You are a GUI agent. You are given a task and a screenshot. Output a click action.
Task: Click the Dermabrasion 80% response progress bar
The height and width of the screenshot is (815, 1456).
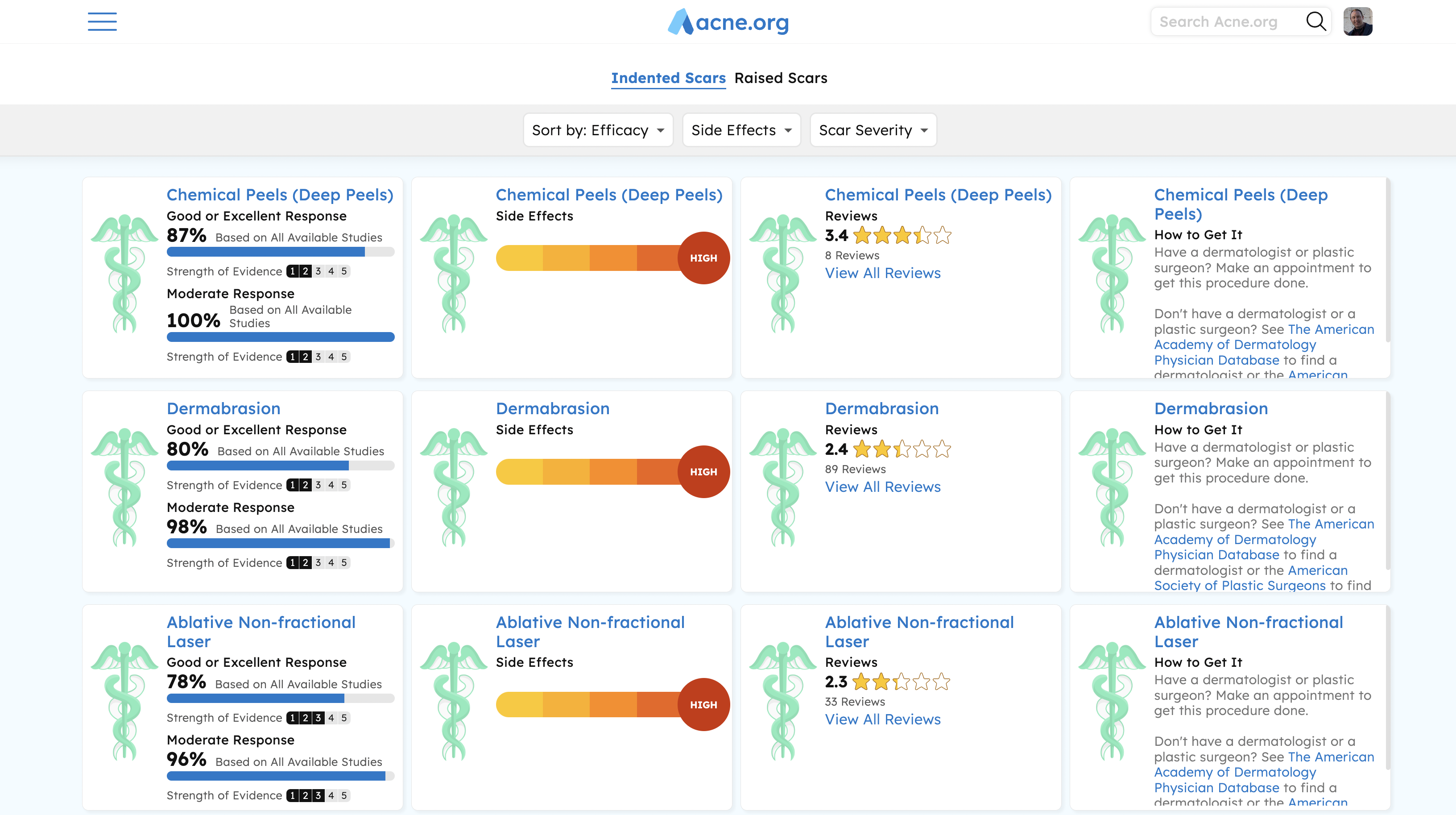point(280,466)
